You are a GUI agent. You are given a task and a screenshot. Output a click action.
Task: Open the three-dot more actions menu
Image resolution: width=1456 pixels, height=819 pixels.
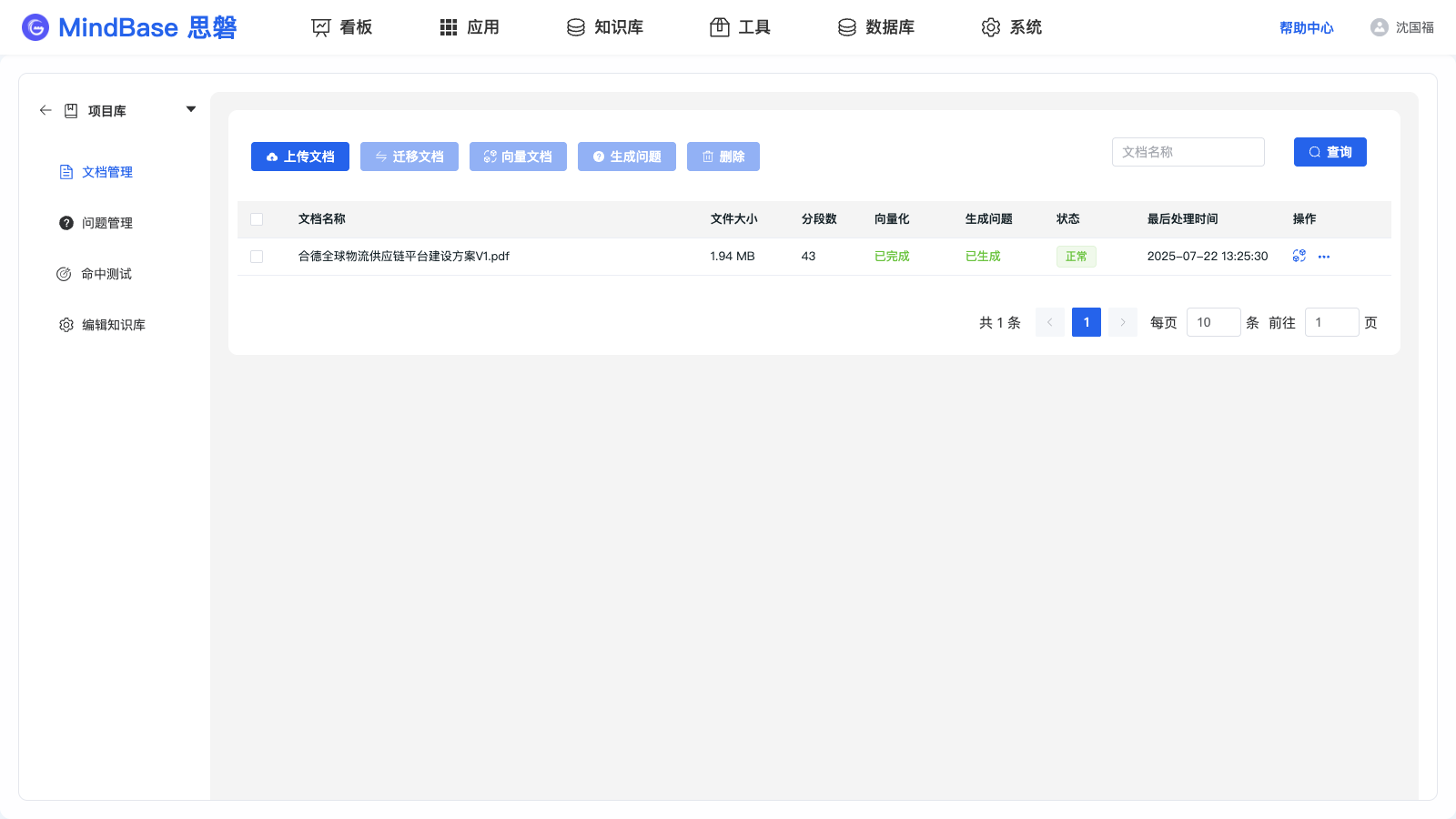pos(1324,257)
